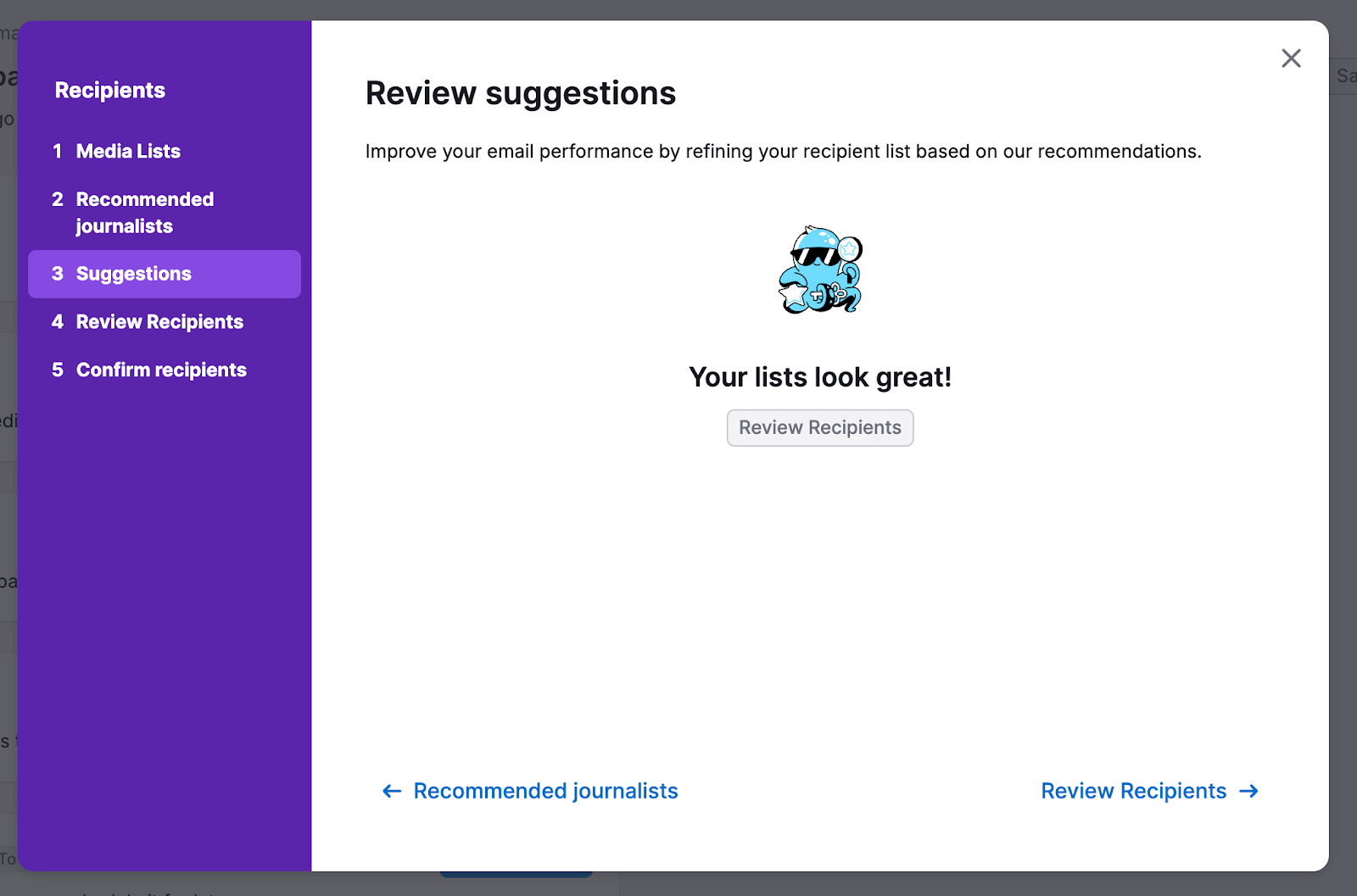Open the Review Recipients step in sidebar

159,321
